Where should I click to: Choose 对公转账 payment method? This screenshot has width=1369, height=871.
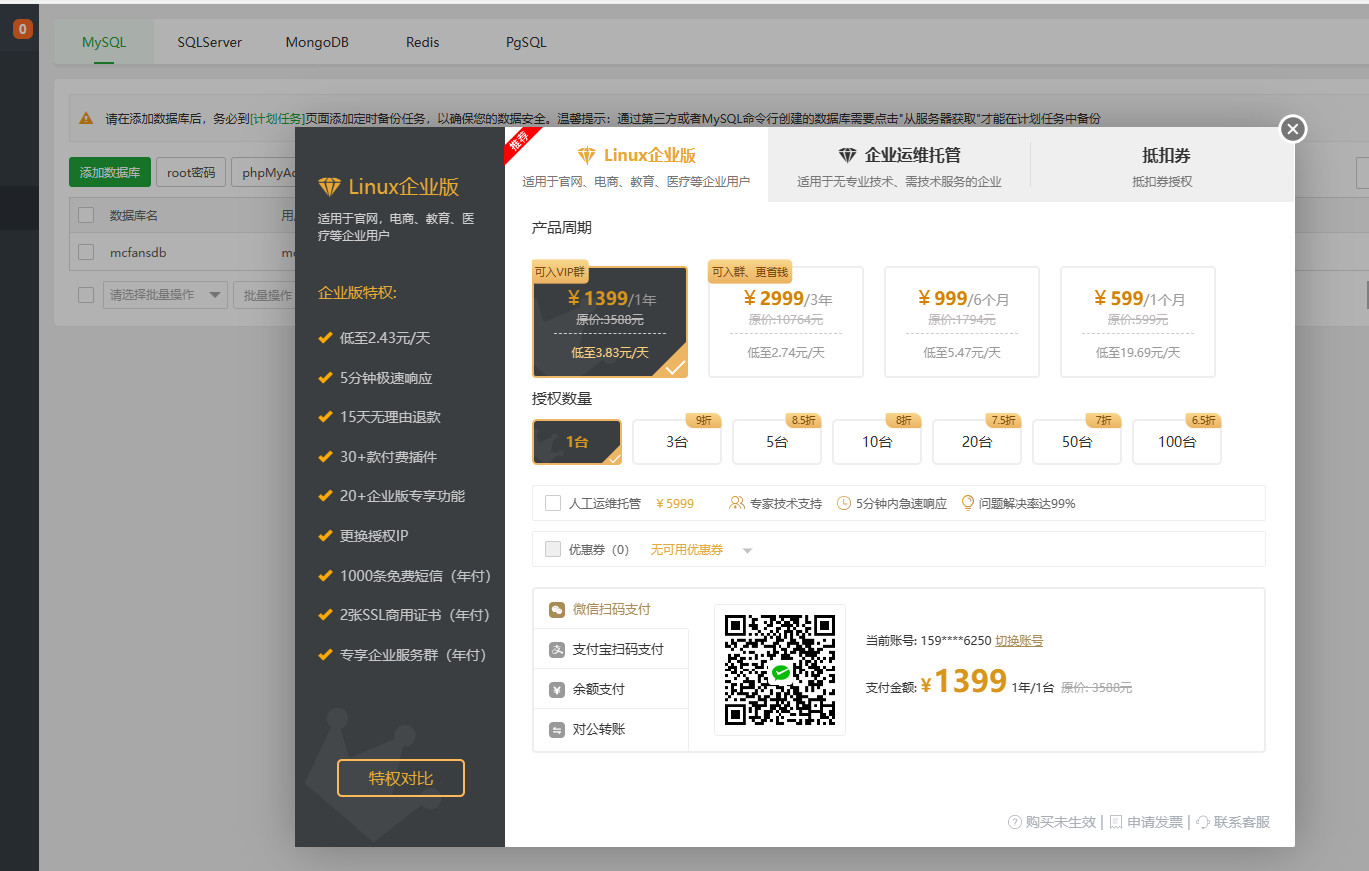point(611,729)
